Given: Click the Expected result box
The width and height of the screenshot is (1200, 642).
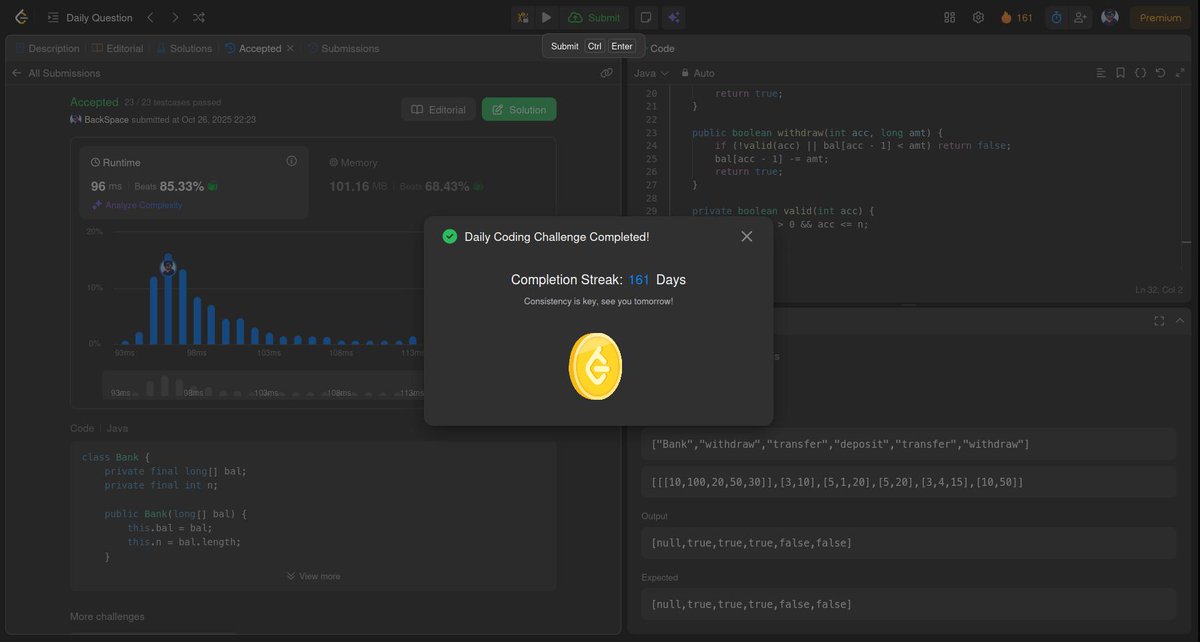Looking at the screenshot, I should coord(908,604).
